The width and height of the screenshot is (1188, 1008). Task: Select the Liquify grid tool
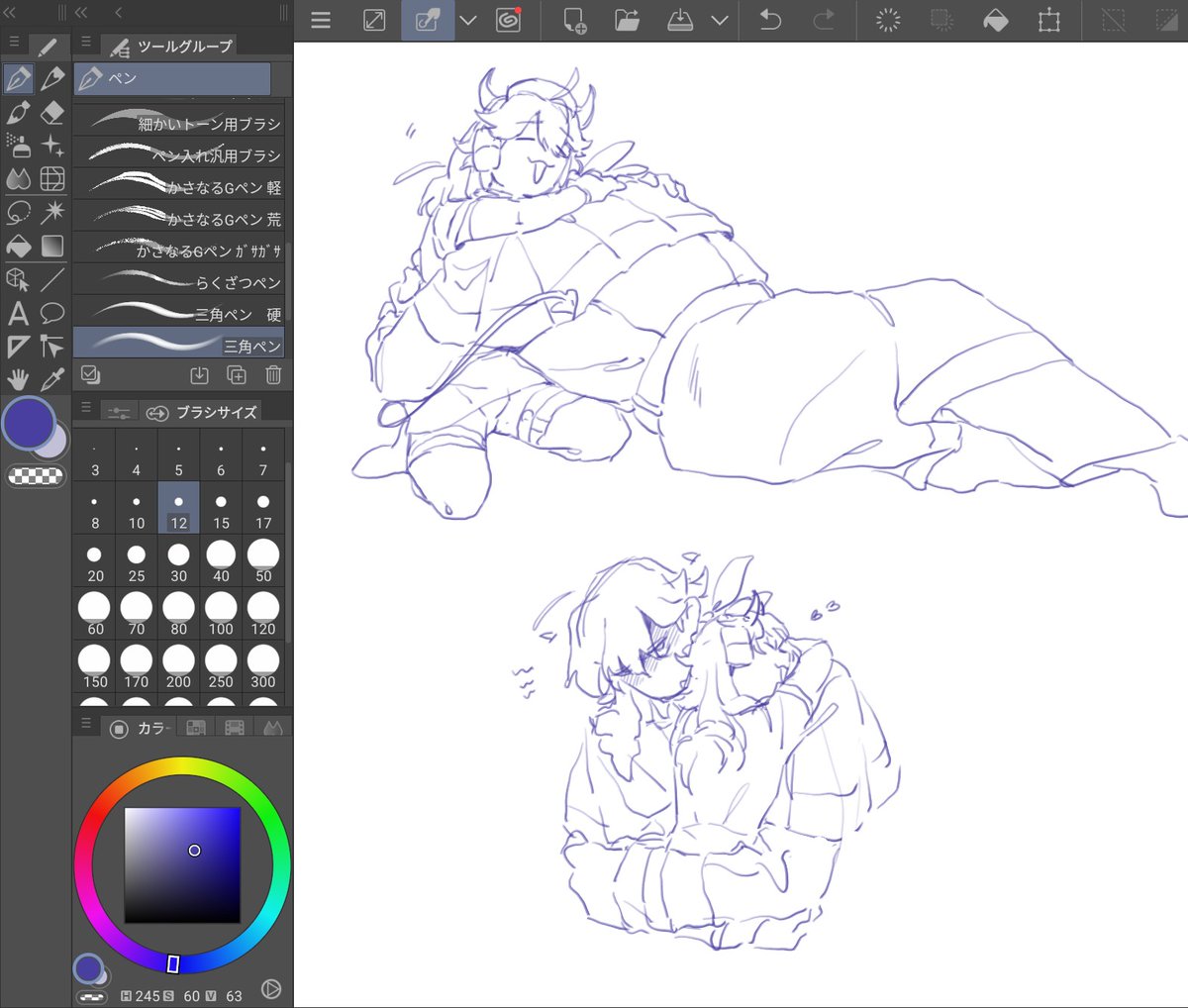pyautogui.click(x=52, y=179)
